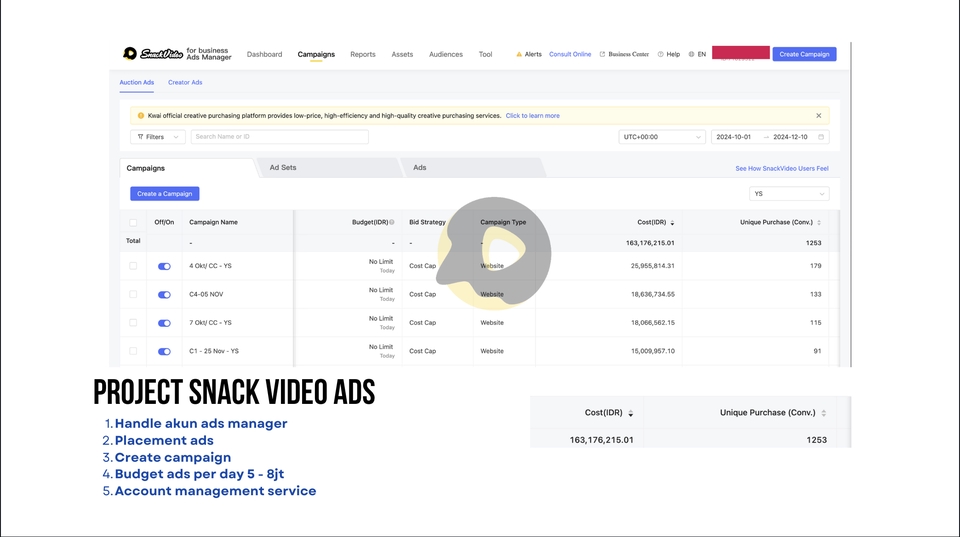This screenshot has width=960, height=537.
Task: Sort by Unique Purchase (Conv.) arrow
Action: [x=819, y=223]
